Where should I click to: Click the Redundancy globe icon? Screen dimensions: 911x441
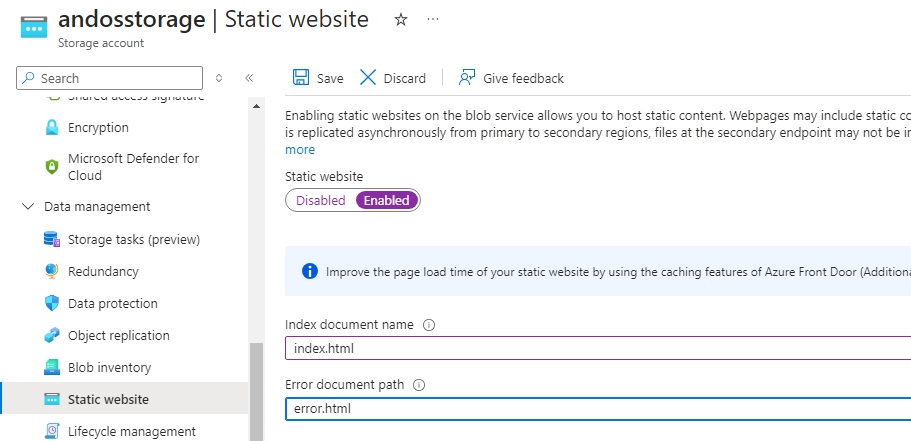point(52,272)
